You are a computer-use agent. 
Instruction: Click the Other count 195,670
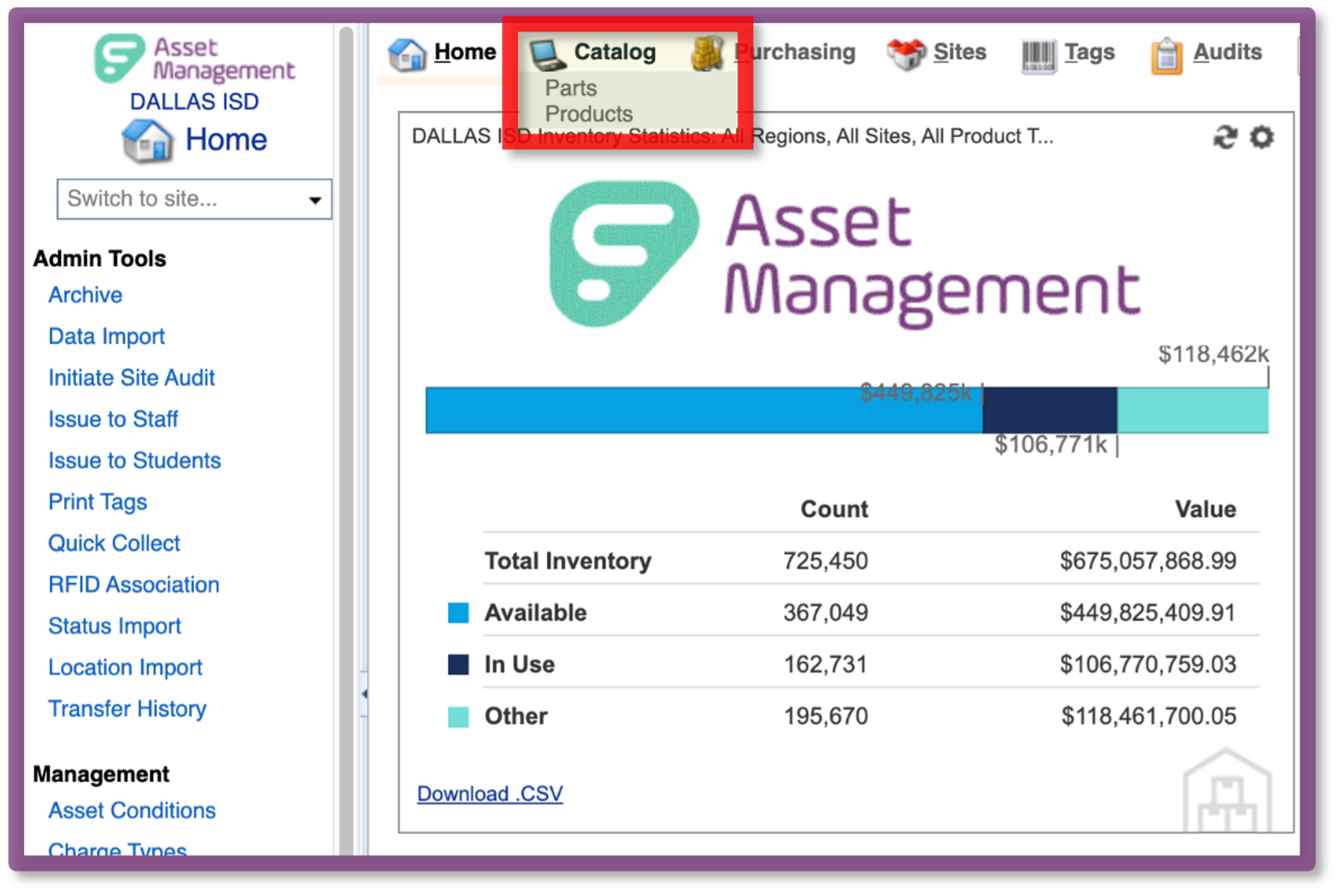pyautogui.click(x=825, y=716)
